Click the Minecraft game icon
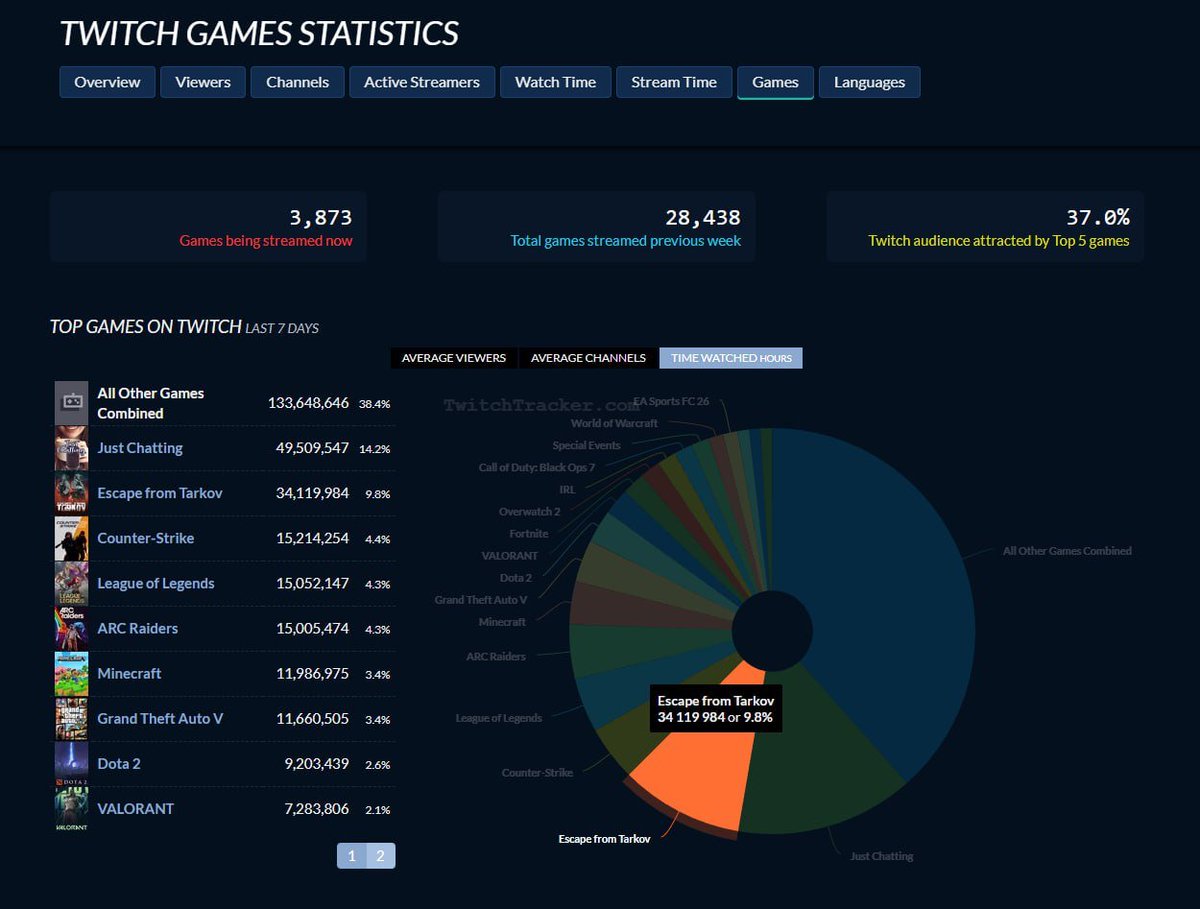The width and height of the screenshot is (1200, 909). 72,673
